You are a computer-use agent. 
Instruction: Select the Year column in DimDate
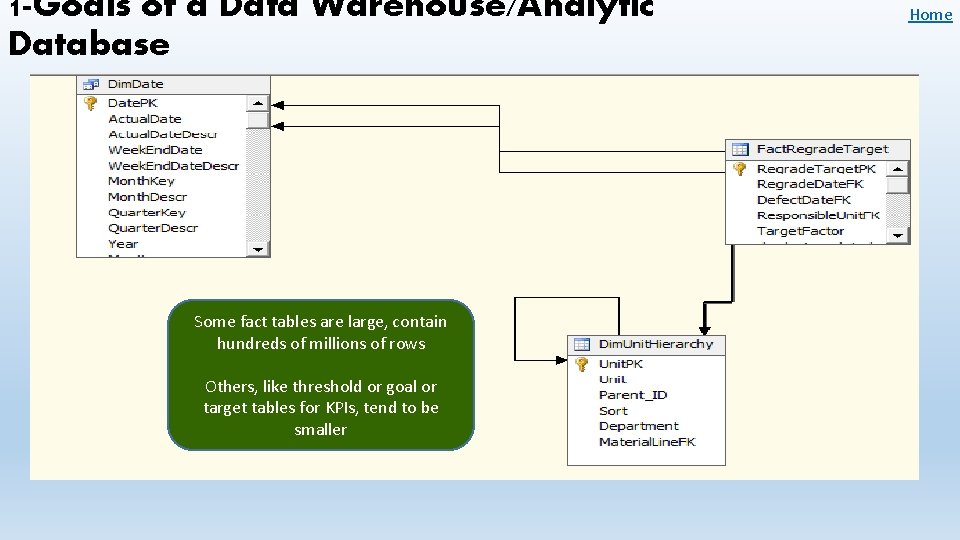[x=122, y=244]
